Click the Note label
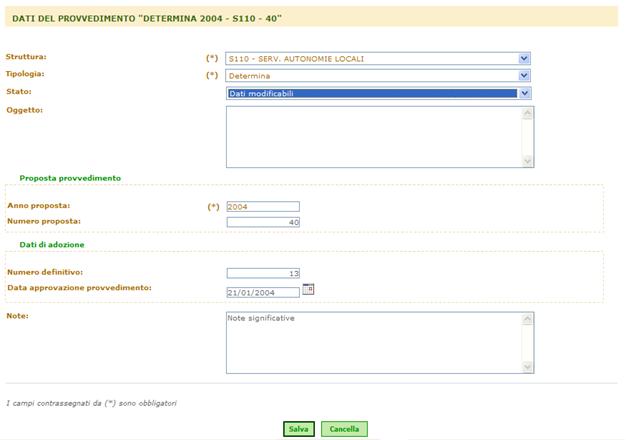The image size is (626, 440). (17, 316)
